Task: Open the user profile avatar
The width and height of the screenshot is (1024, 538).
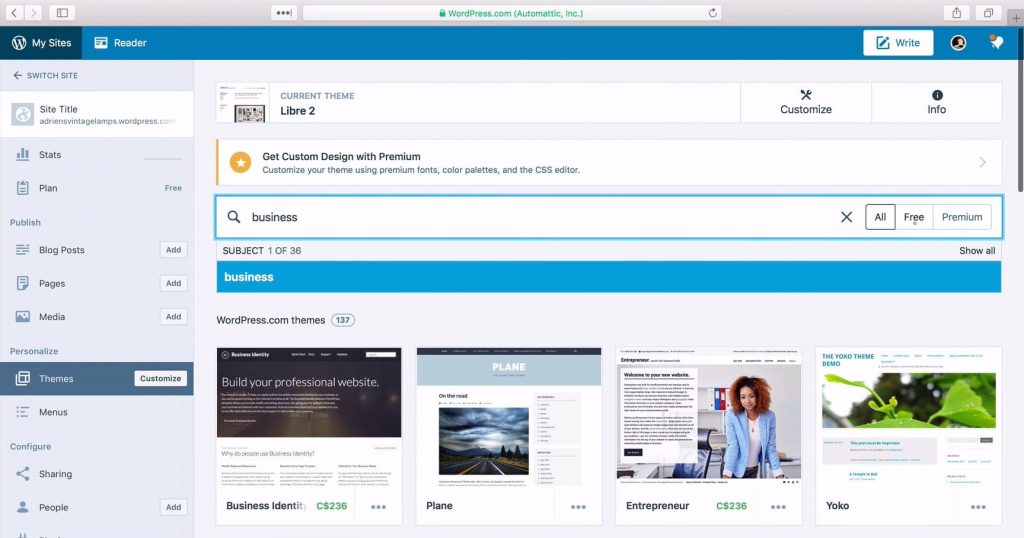Action: click(x=958, y=43)
